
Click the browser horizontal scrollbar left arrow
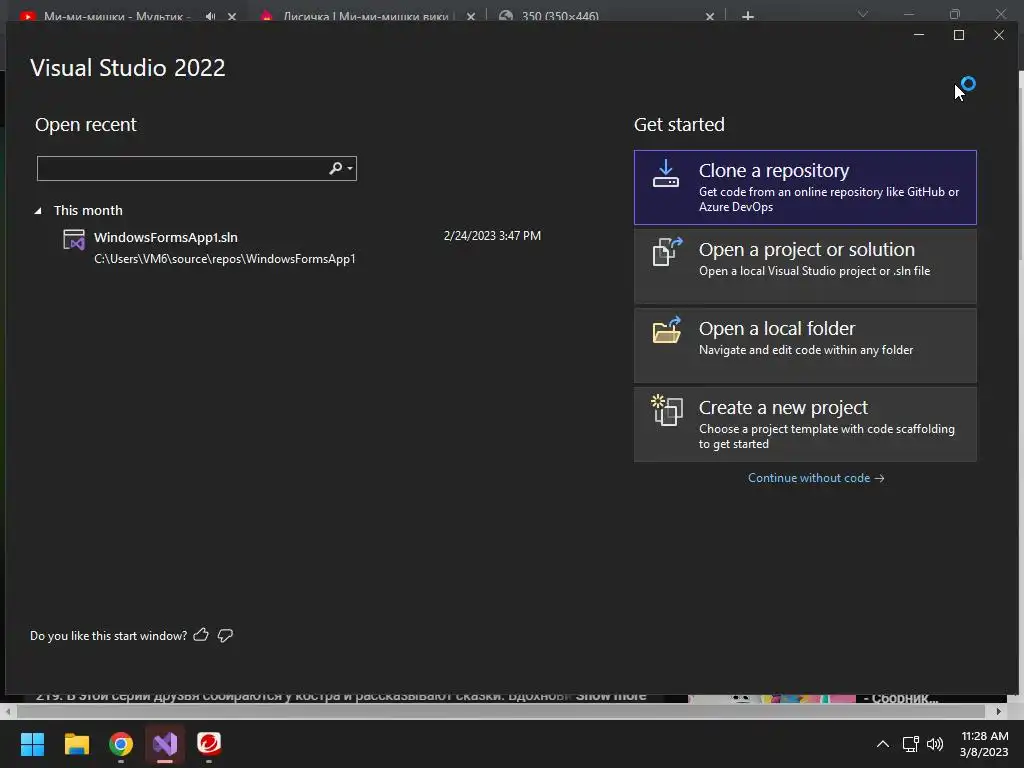coord(7,711)
